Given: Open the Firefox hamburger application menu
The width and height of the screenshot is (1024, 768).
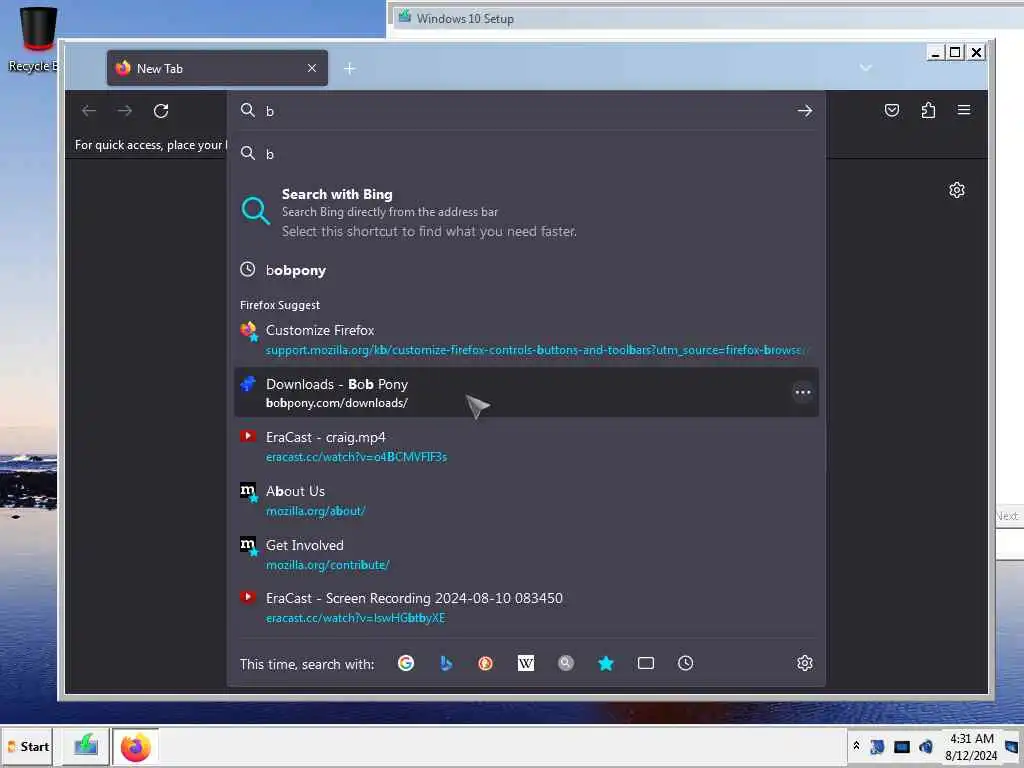Looking at the screenshot, I should (x=964, y=110).
